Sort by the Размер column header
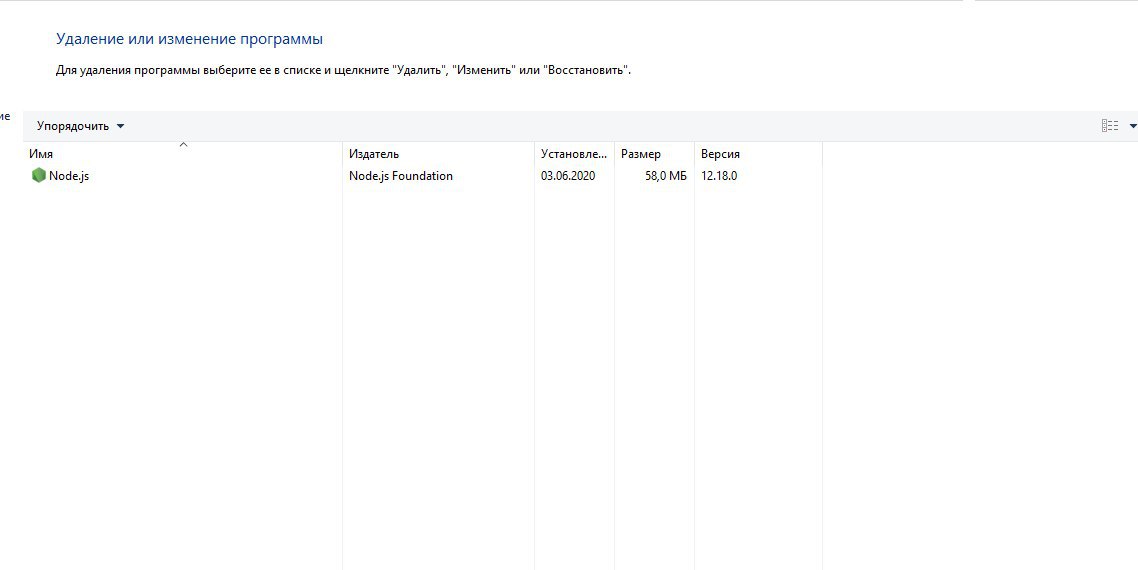The height and width of the screenshot is (570, 1138). click(654, 154)
